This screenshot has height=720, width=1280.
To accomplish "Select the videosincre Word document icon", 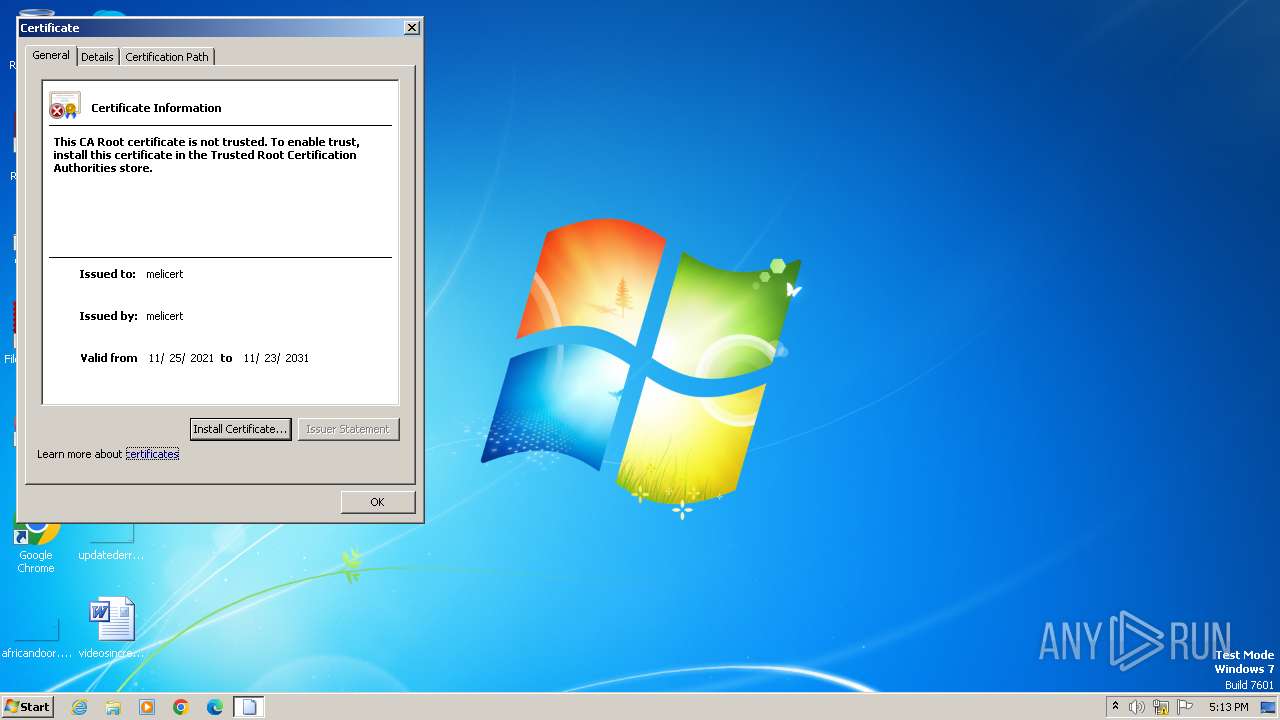I will 111,628.
